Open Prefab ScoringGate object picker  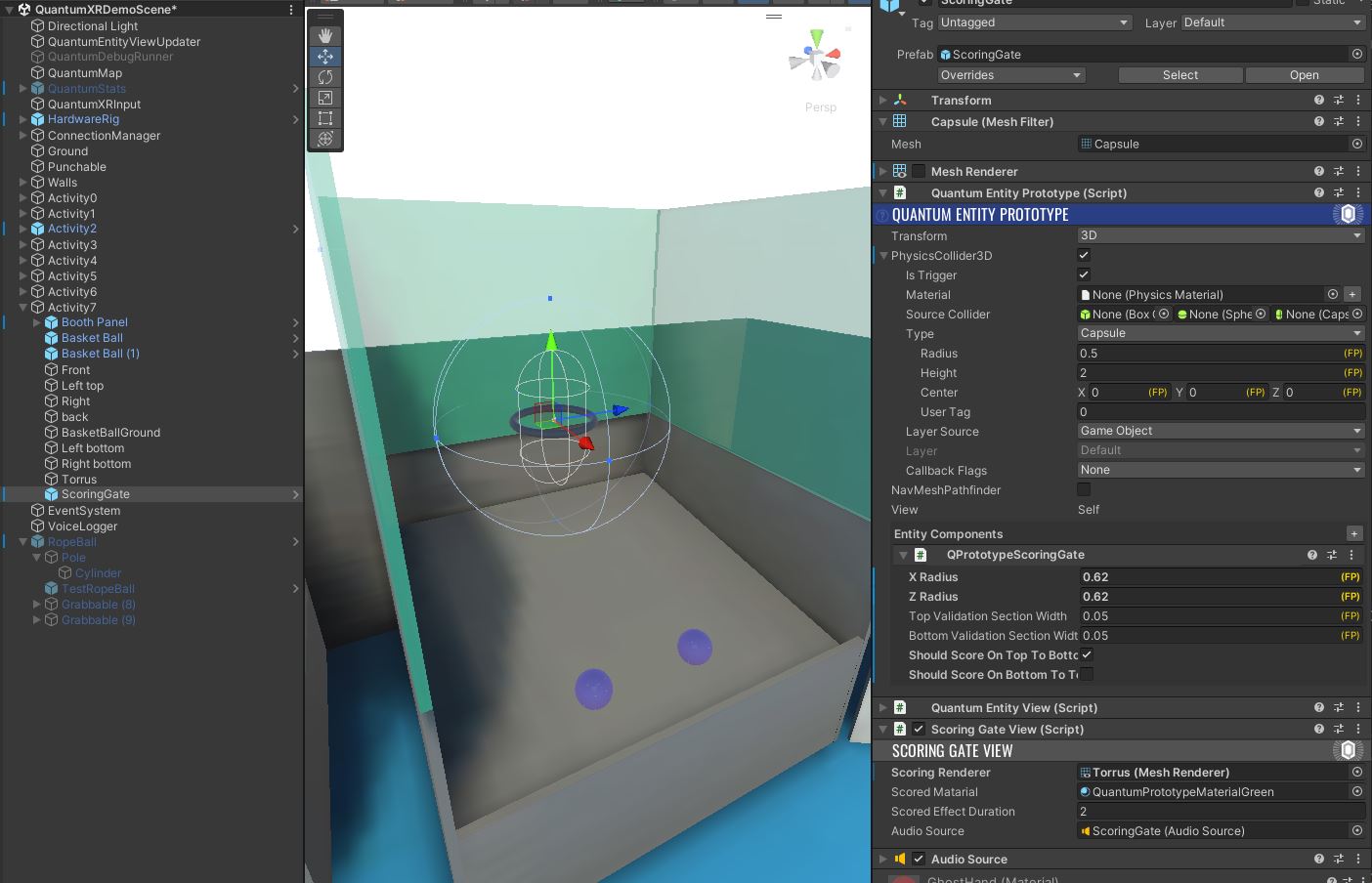pyautogui.click(x=1357, y=54)
